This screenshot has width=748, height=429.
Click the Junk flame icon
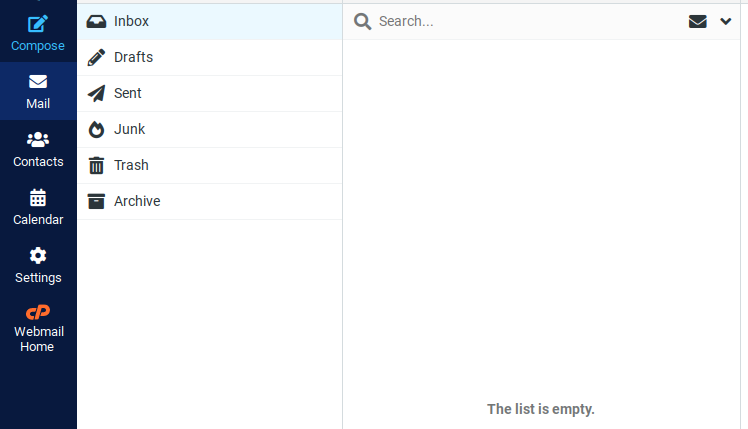(x=96, y=129)
